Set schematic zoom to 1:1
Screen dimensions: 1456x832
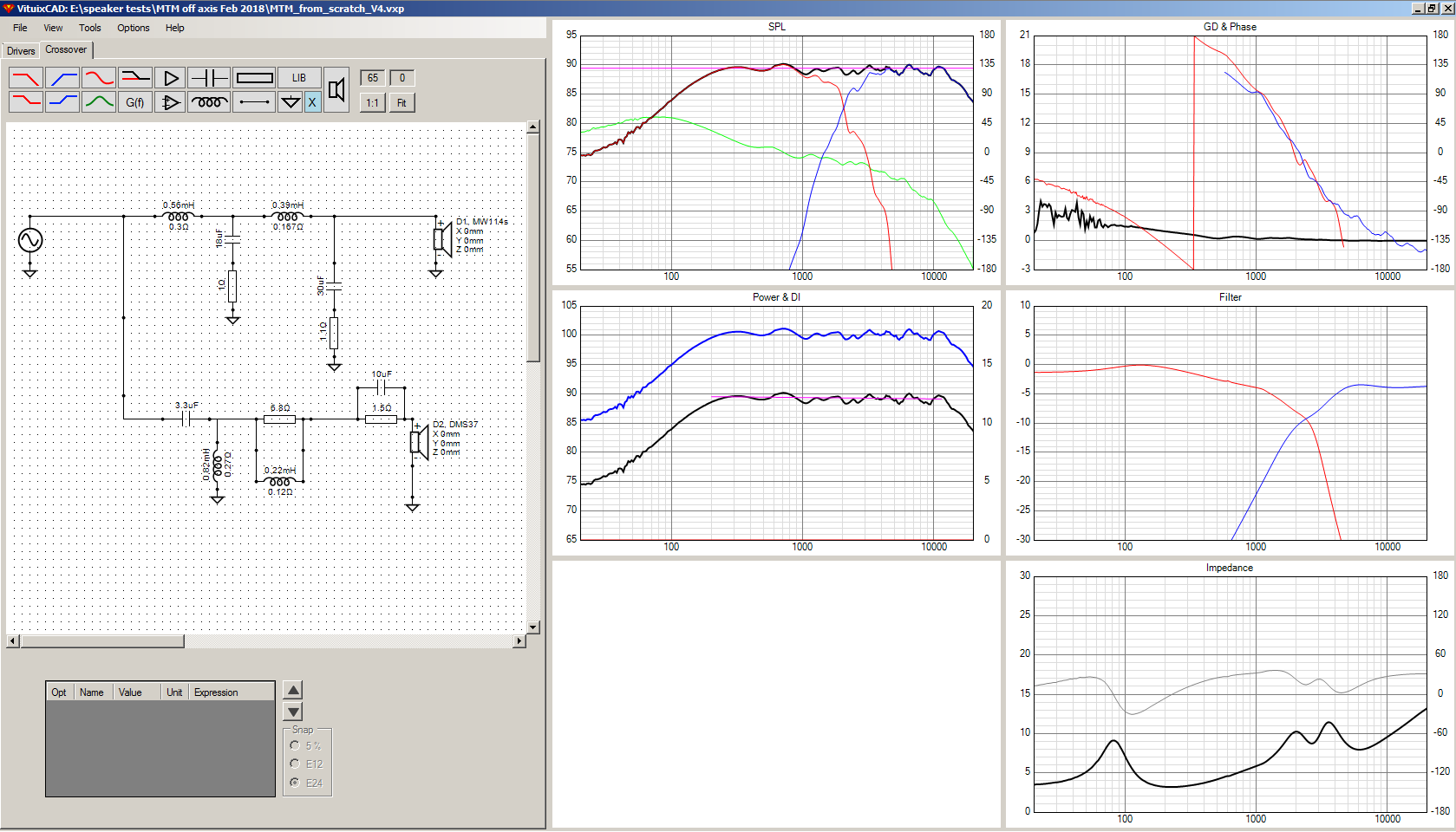coord(372,102)
